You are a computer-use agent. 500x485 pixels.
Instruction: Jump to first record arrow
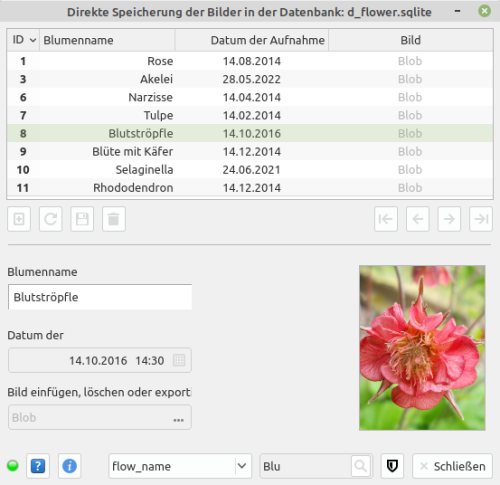pos(386,219)
